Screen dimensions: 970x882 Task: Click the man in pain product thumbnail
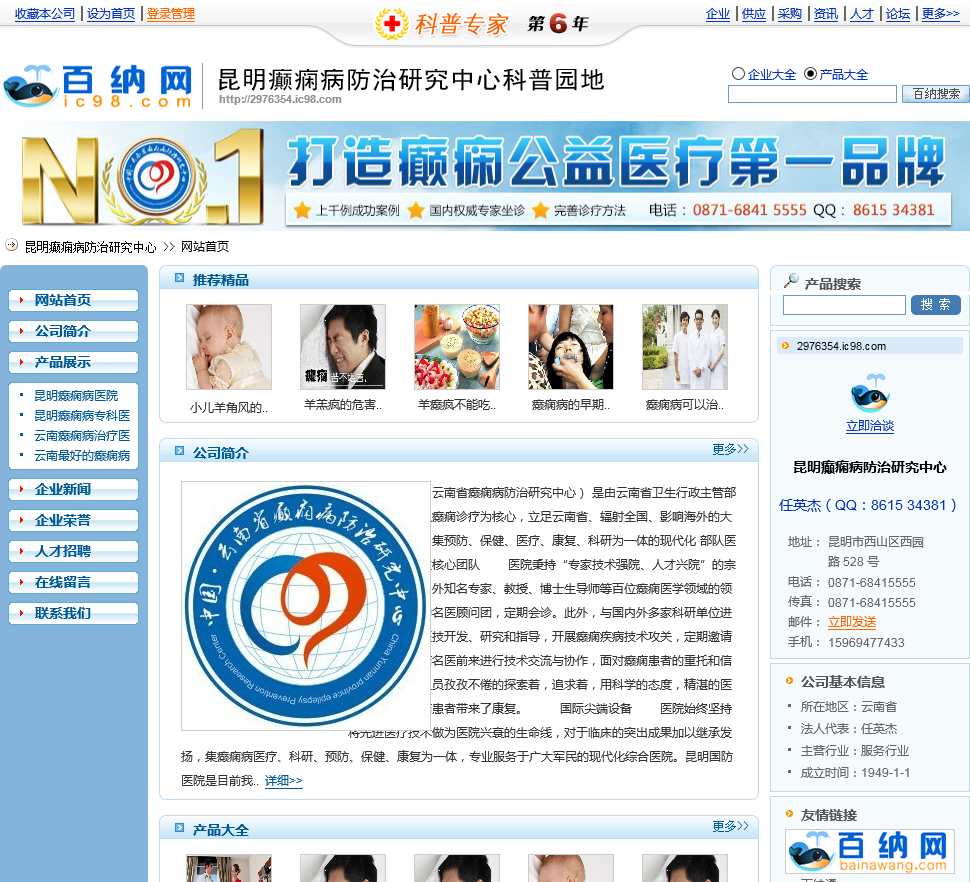pyautogui.click(x=343, y=347)
